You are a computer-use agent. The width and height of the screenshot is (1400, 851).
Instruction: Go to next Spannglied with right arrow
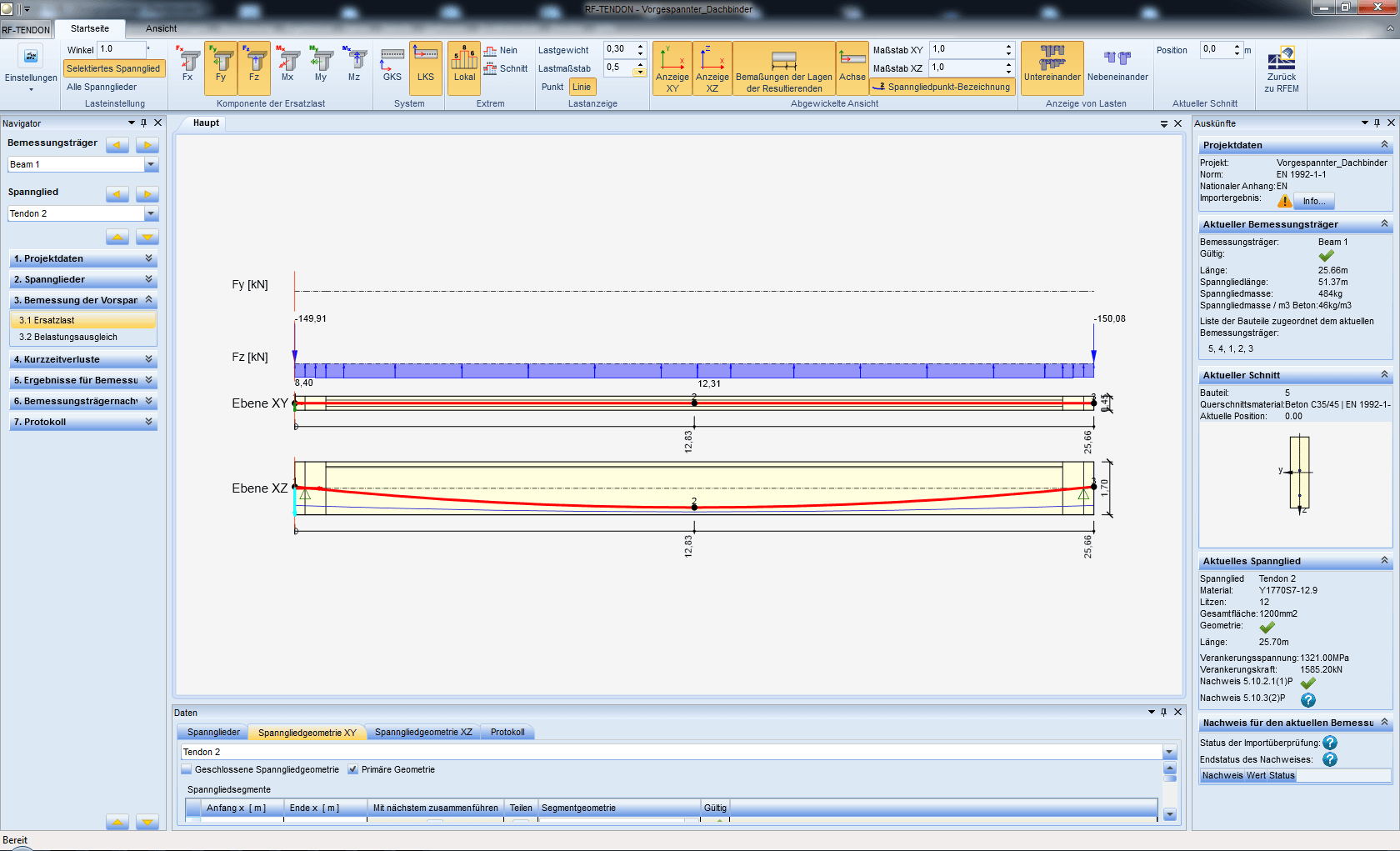(x=147, y=194)
